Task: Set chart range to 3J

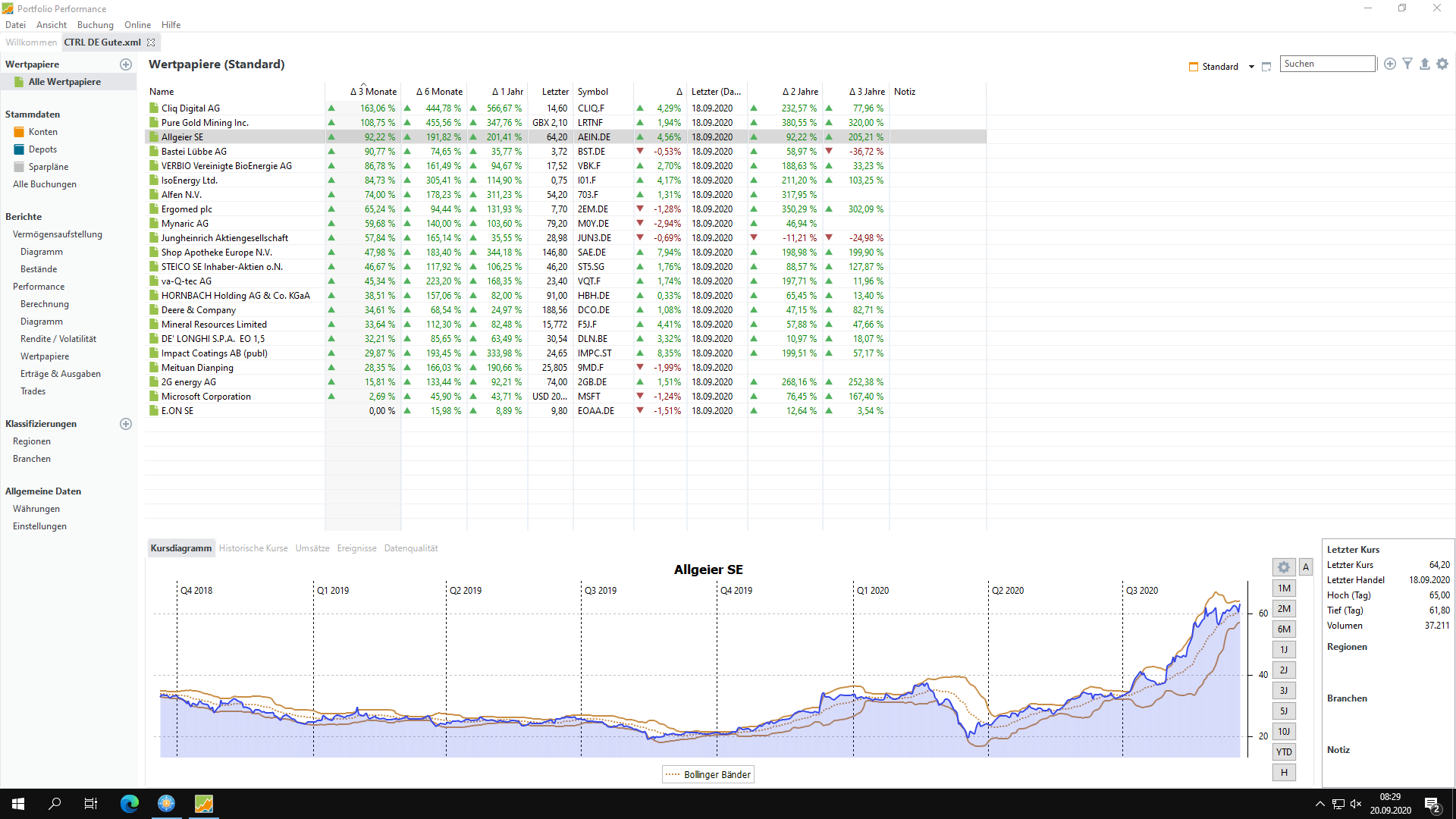Action: 1284,691
